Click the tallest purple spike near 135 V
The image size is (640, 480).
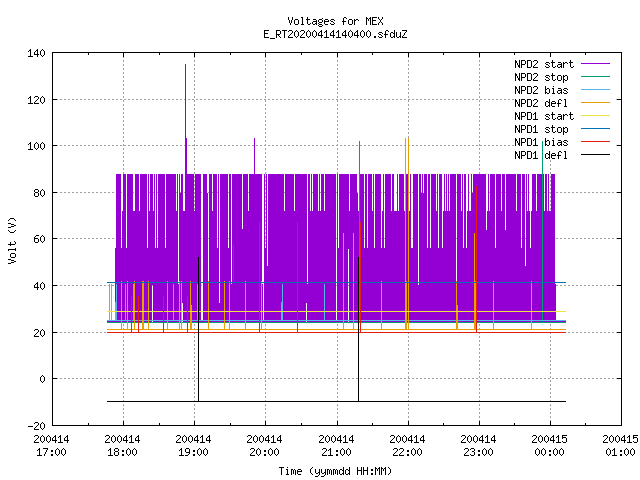pos(185,118)
